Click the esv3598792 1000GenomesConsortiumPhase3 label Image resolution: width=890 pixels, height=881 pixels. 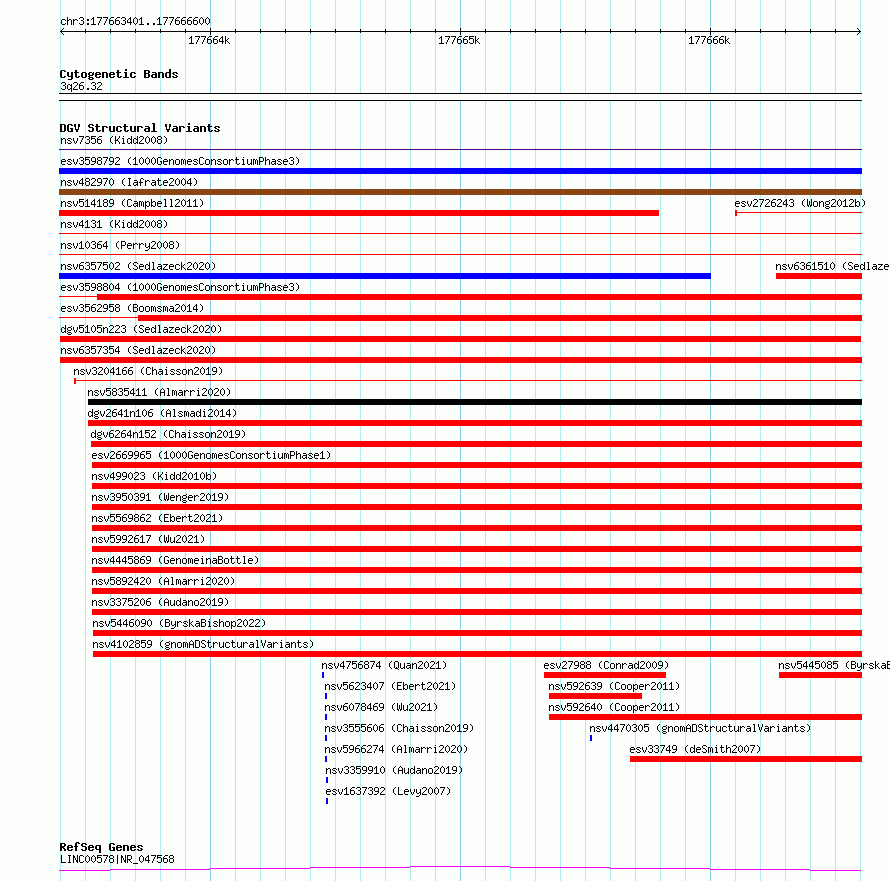[x=180, y=161]
